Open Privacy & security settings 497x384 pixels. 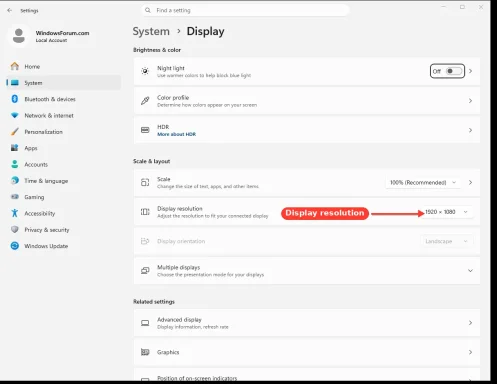[63, 230]
